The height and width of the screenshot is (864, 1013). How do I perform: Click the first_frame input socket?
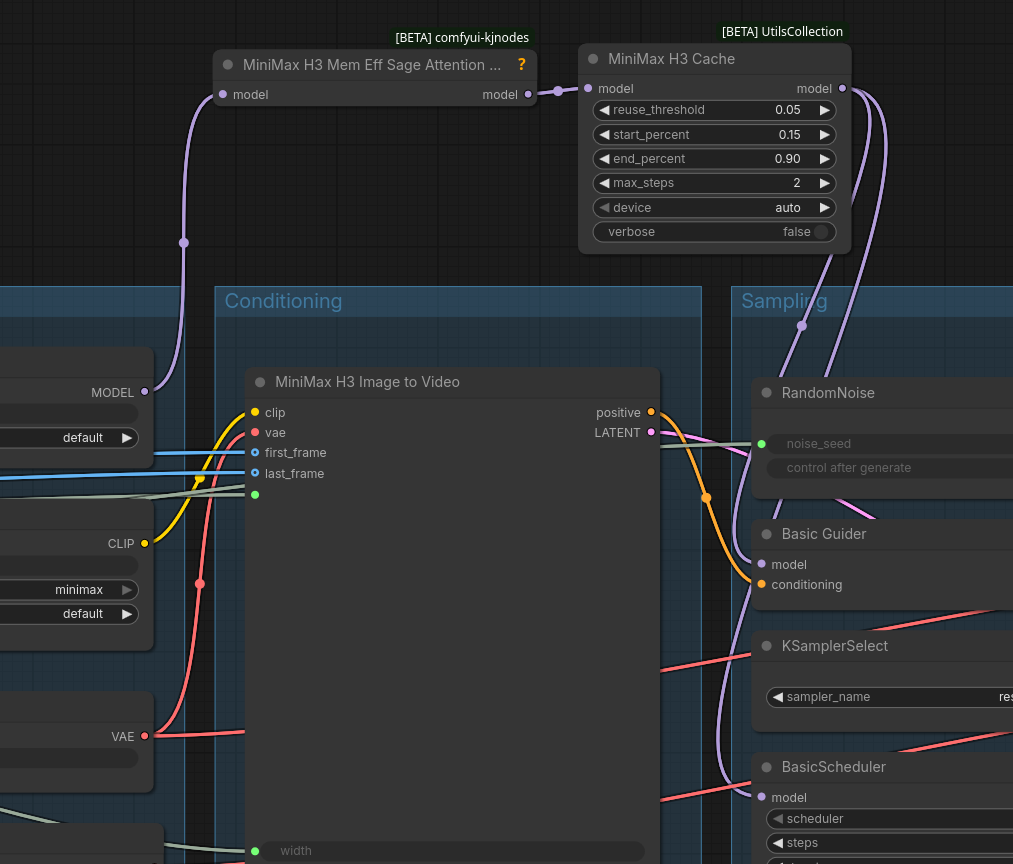coord(255,452)
